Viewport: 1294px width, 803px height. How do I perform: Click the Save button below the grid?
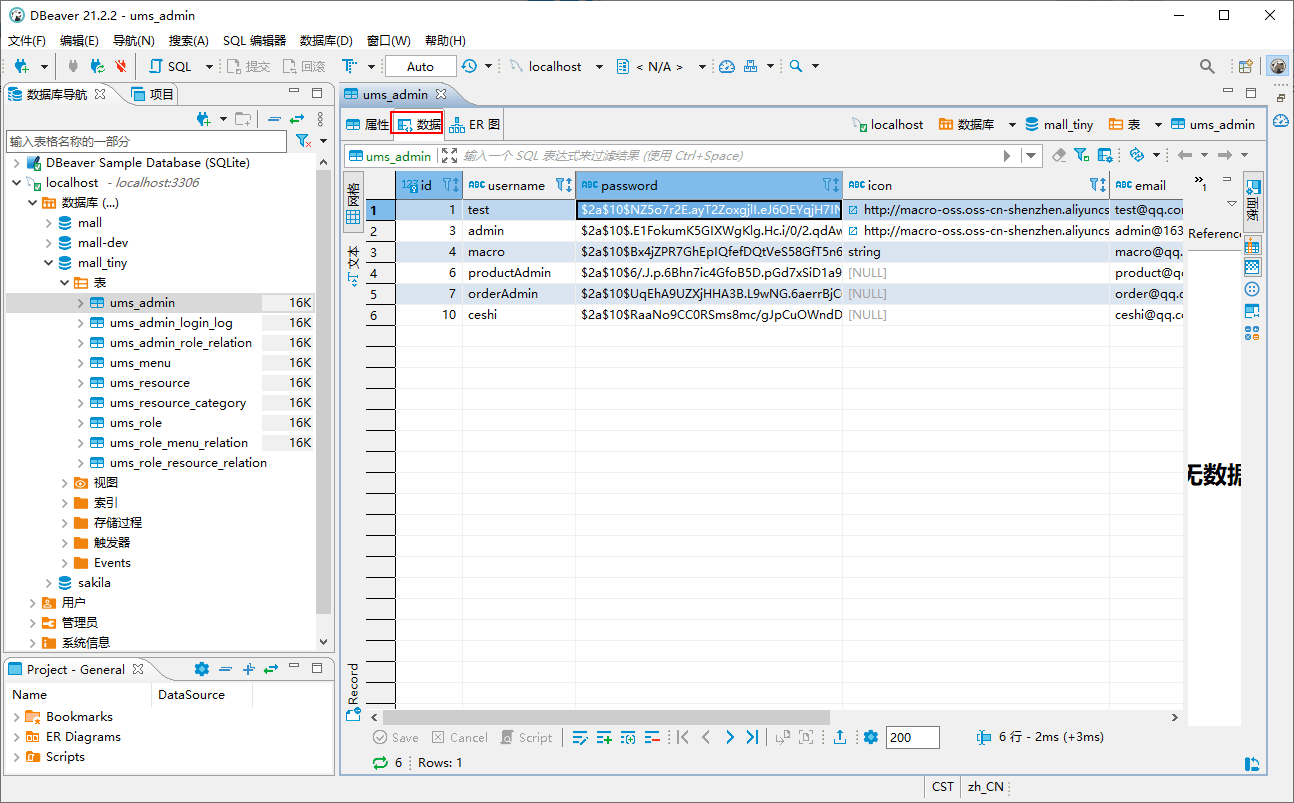point(396,737)
